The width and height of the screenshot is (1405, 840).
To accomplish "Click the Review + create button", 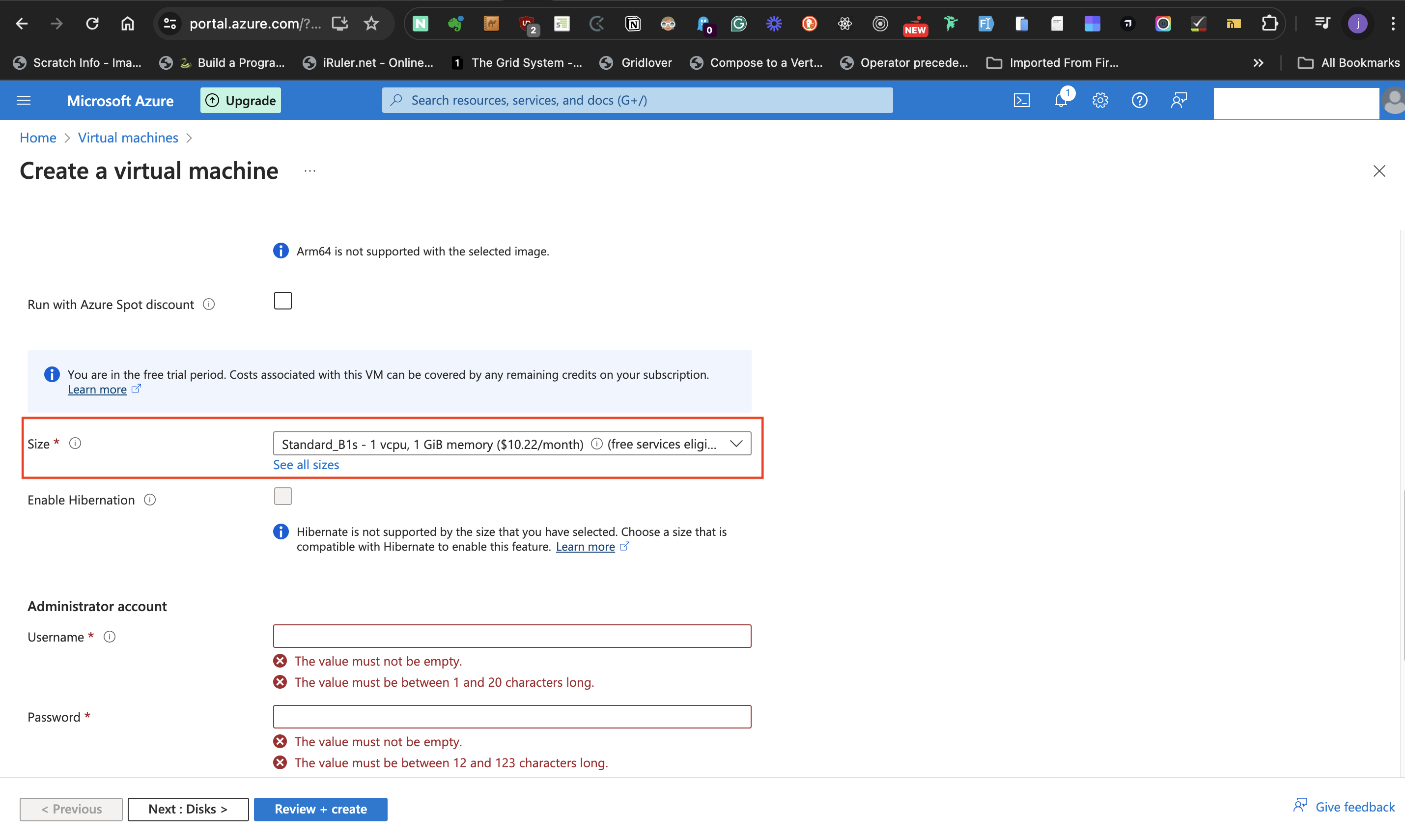I will (x=320, y=809).
